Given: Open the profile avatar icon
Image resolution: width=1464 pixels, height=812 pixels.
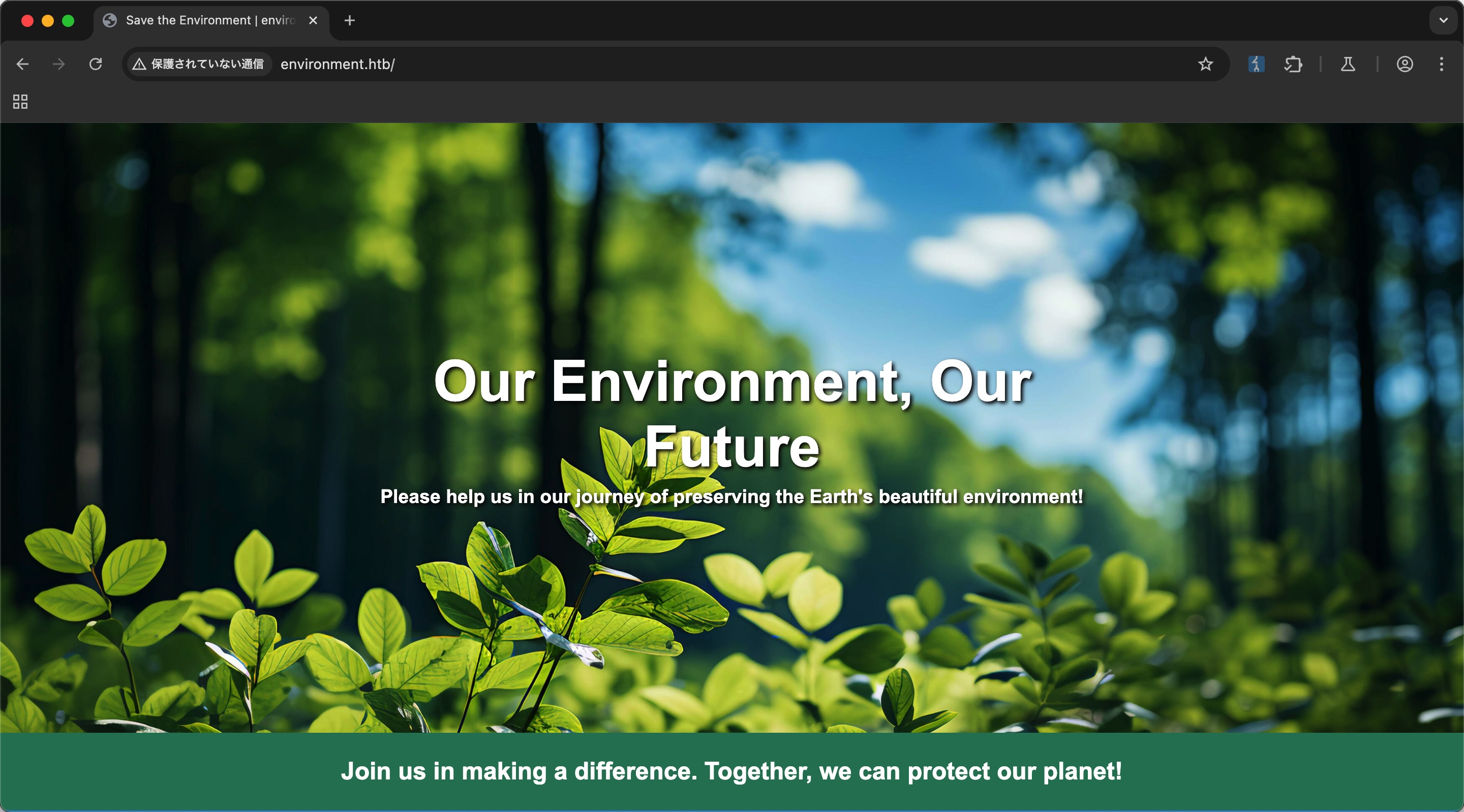Looking at the screenshot, I should click(x=1405, y=64).
